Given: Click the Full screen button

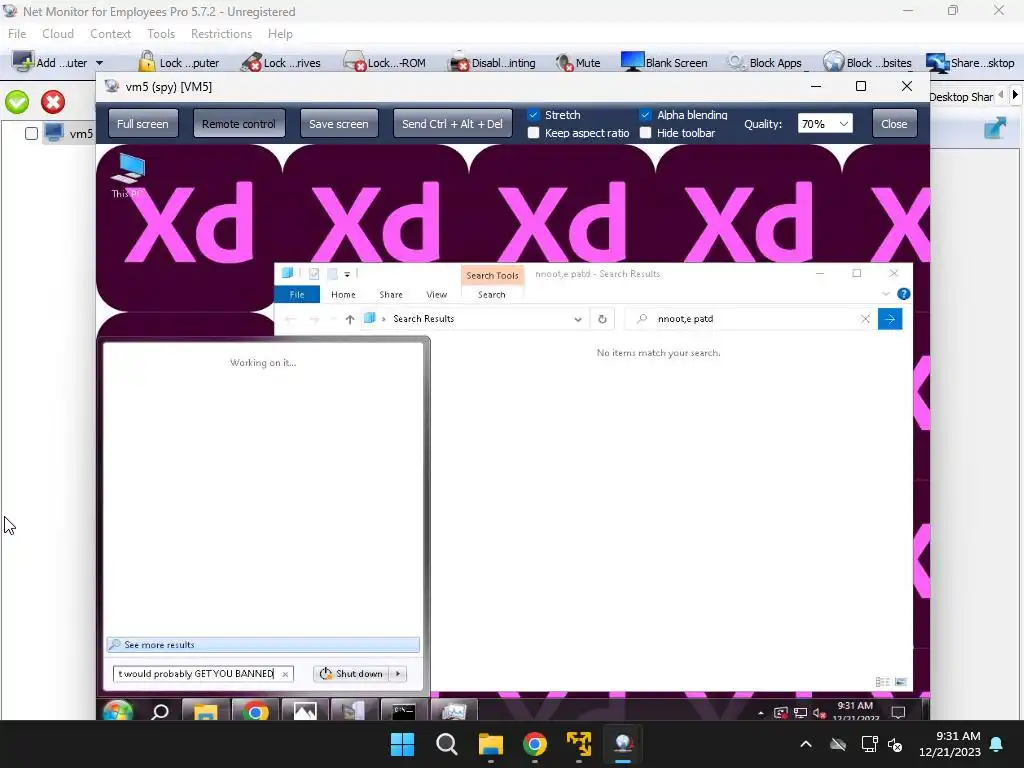Looking at the screenshot, I should pos(142,123).
